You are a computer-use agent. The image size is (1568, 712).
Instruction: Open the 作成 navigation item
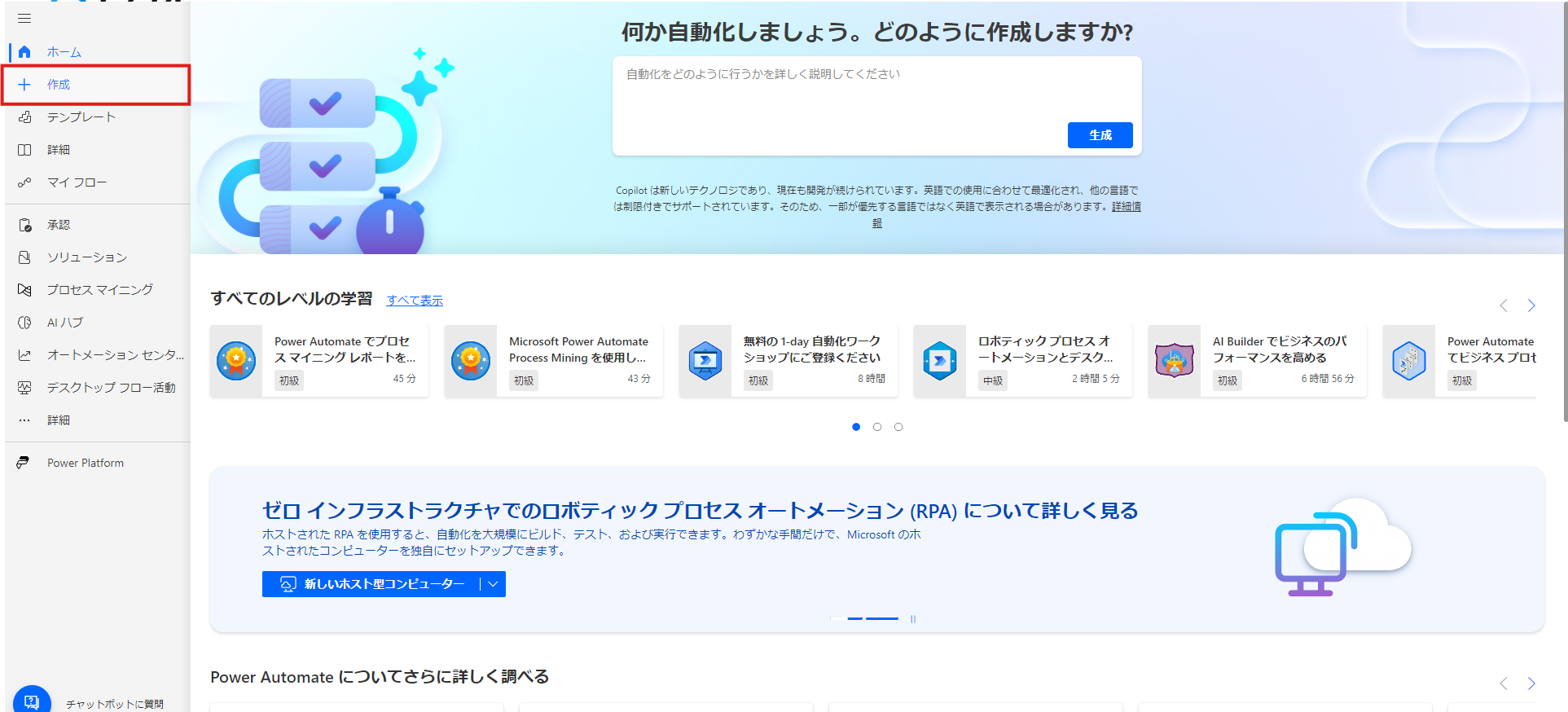coord(97,85)
